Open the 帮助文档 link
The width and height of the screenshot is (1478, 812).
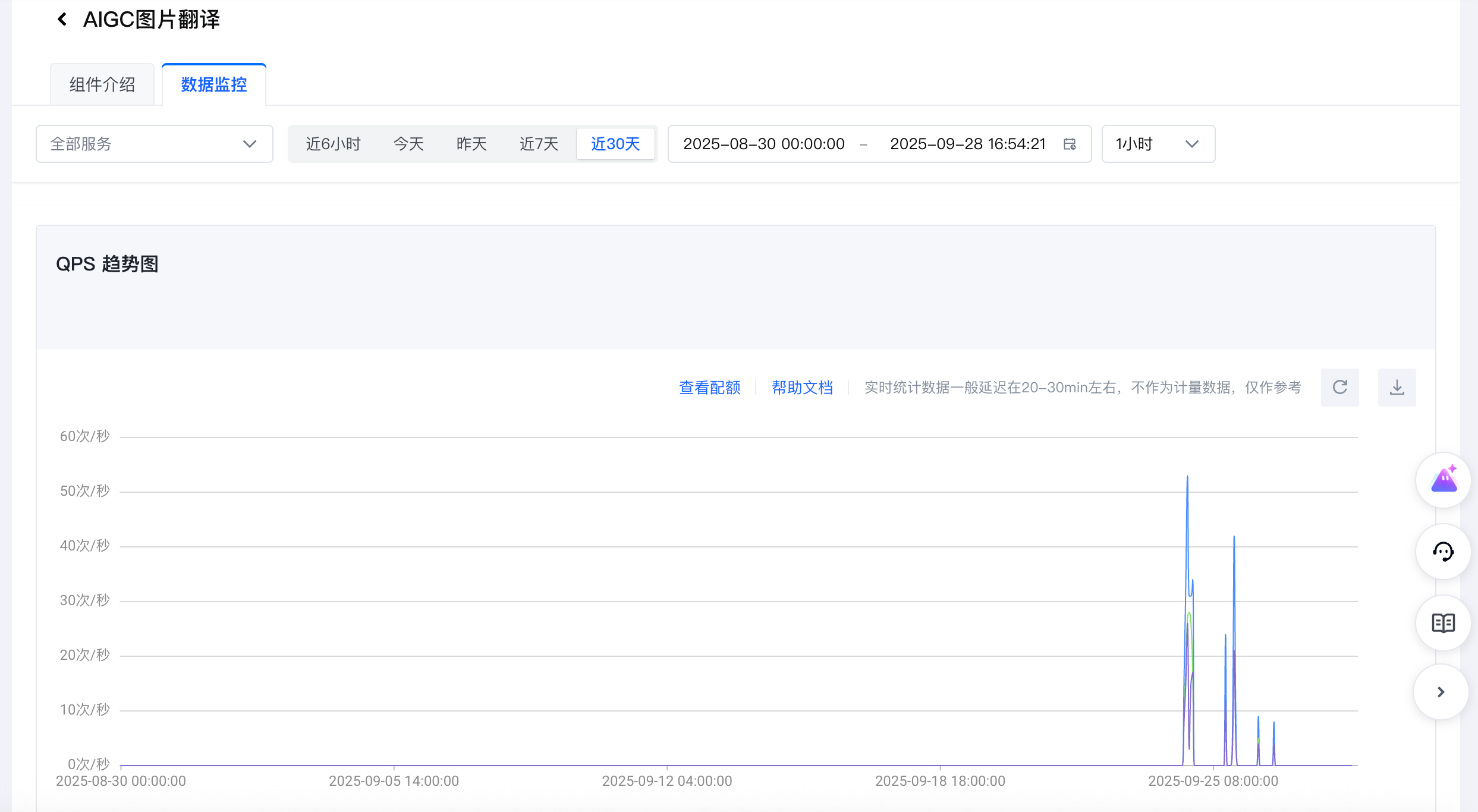(x=802, y=388)
